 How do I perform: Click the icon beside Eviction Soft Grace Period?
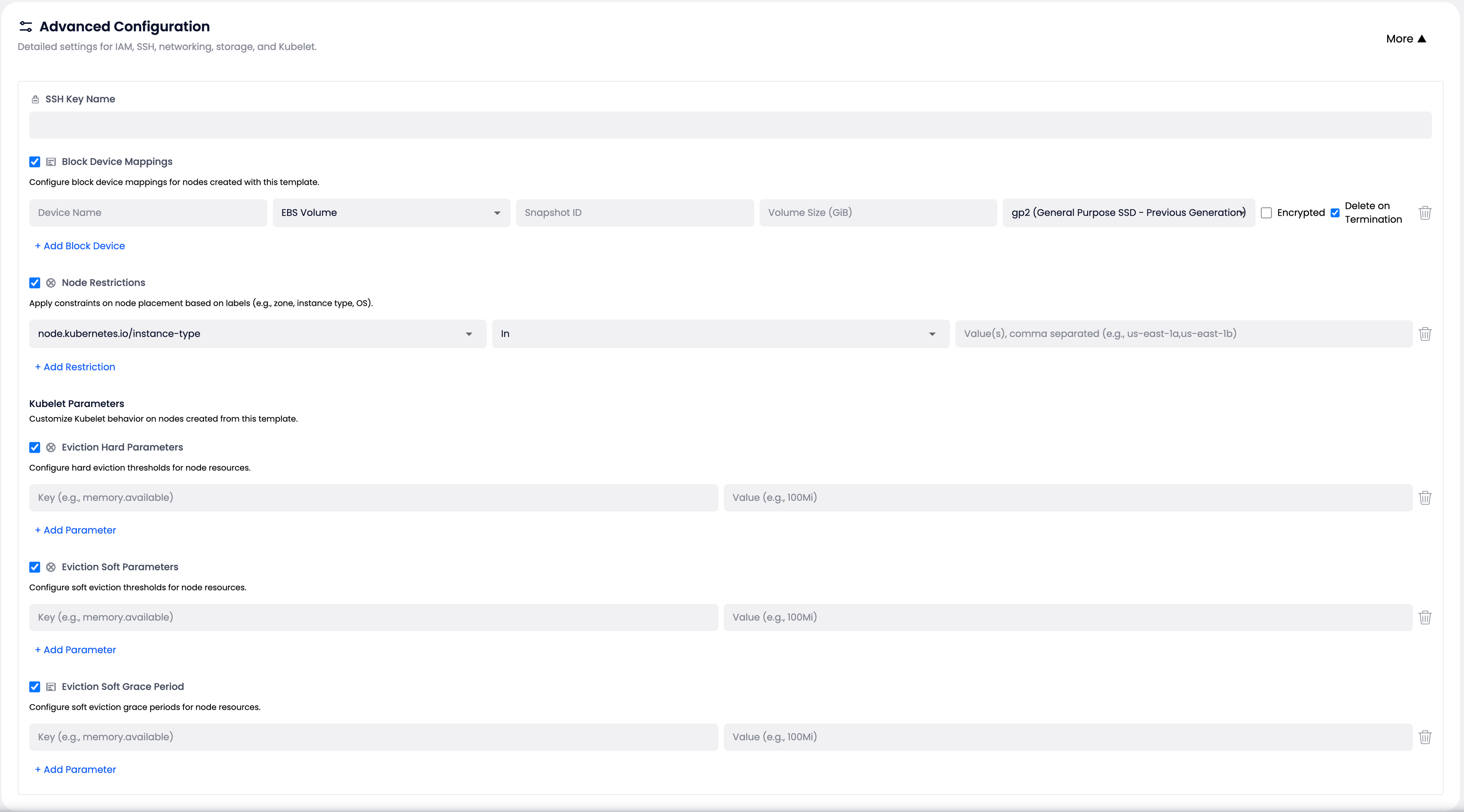pos(51,687)
